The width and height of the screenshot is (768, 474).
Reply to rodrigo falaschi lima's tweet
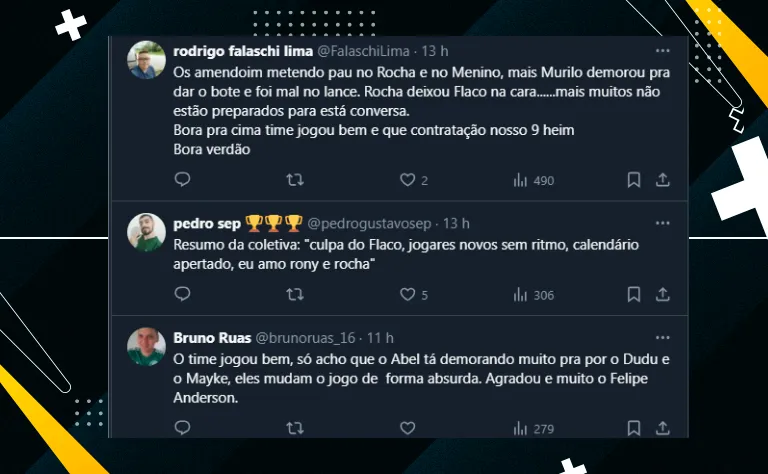click(182, 180)
